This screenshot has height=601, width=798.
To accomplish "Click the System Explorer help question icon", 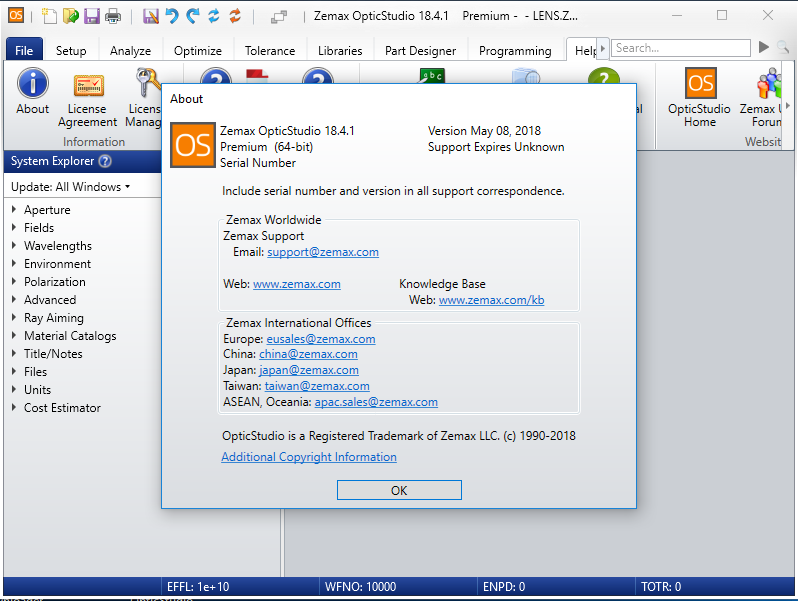I will [x=105, y=161].
